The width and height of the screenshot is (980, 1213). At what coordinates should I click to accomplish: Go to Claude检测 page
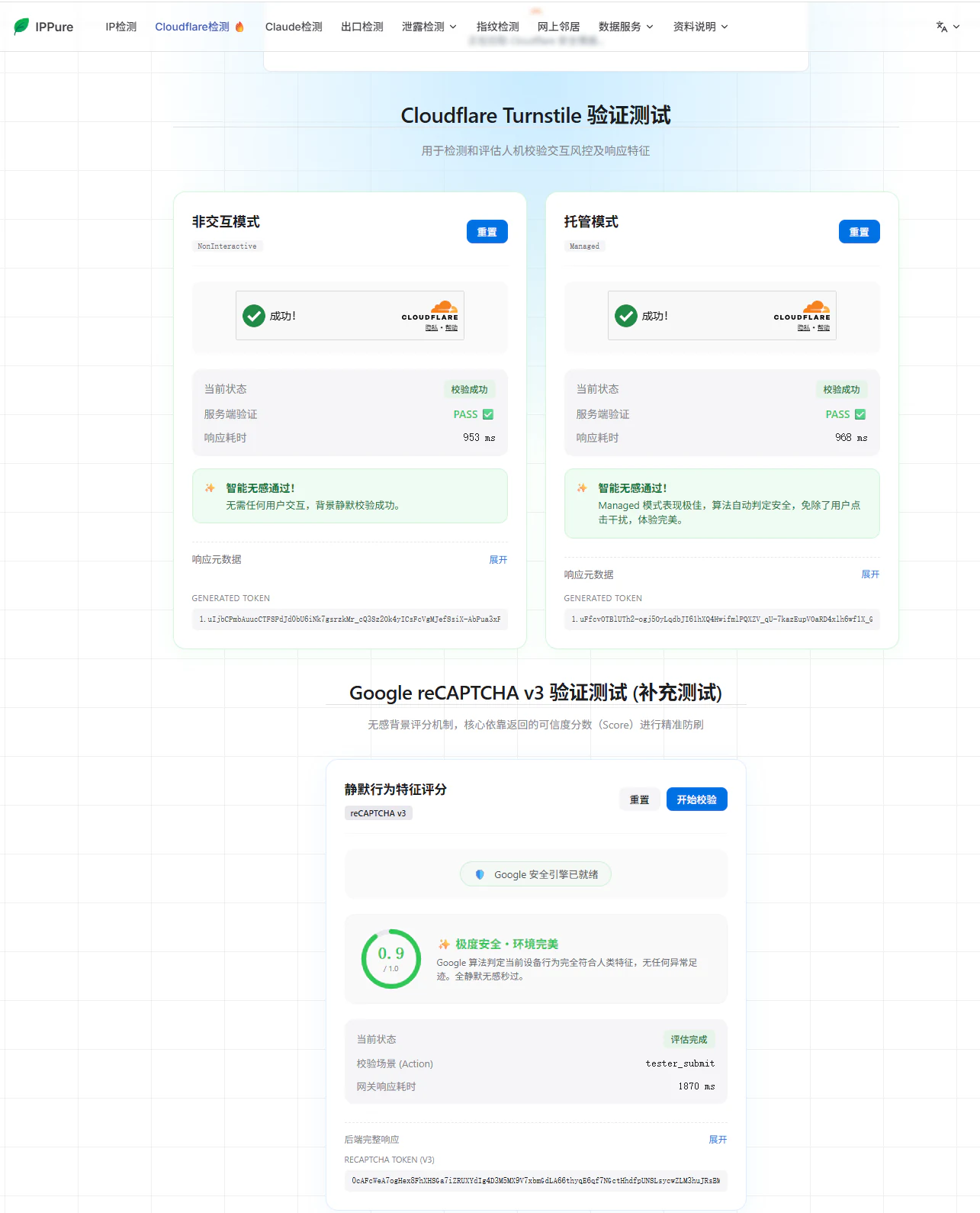pyautogui.click(x=294, y=27)
